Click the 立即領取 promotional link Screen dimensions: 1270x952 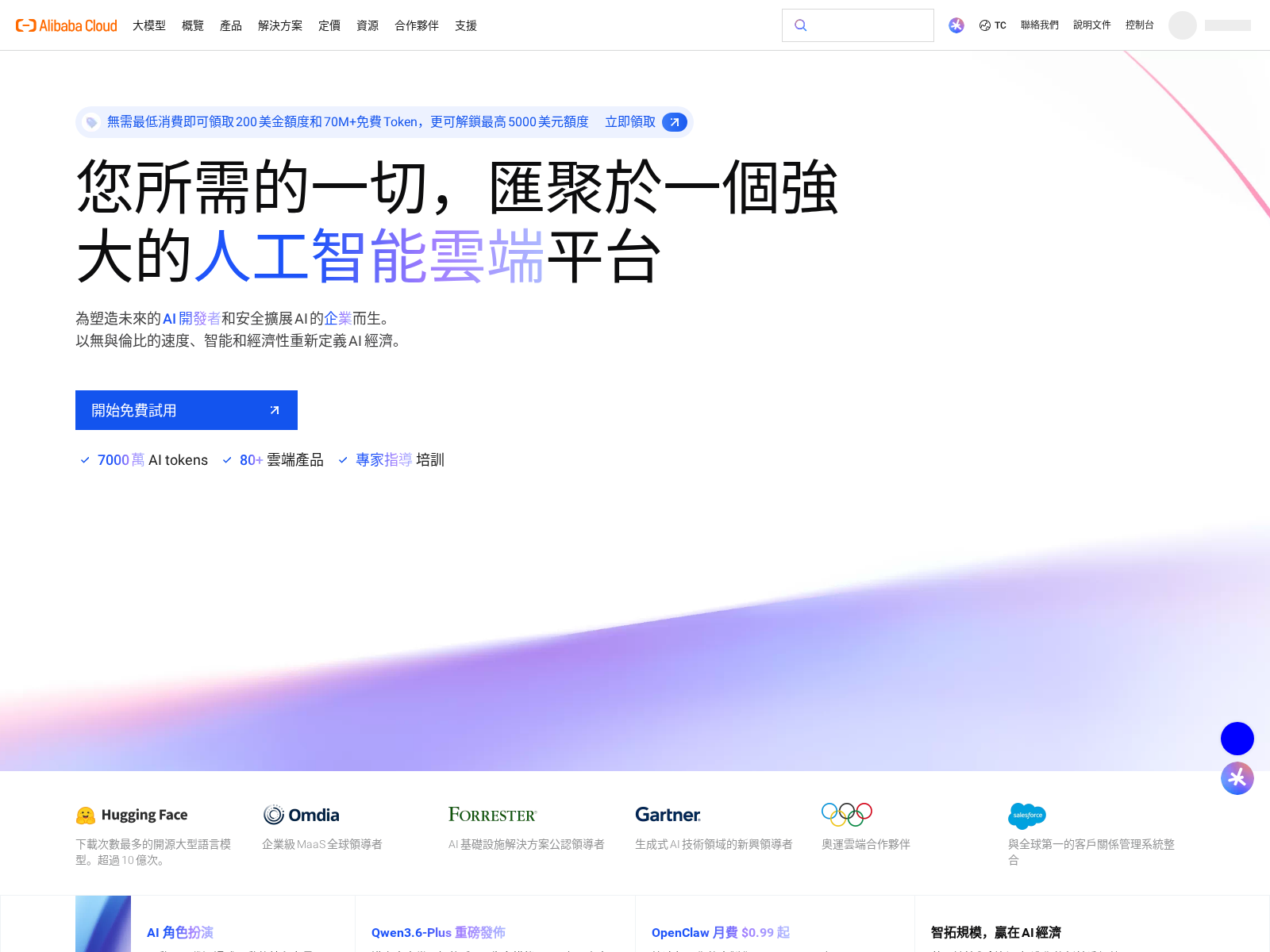(629, 122)
